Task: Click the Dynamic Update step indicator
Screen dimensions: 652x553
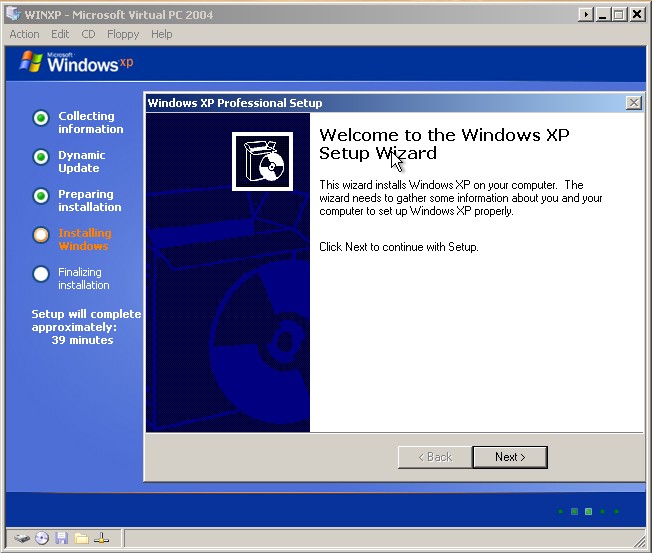Action: click(x=41, y=157)
